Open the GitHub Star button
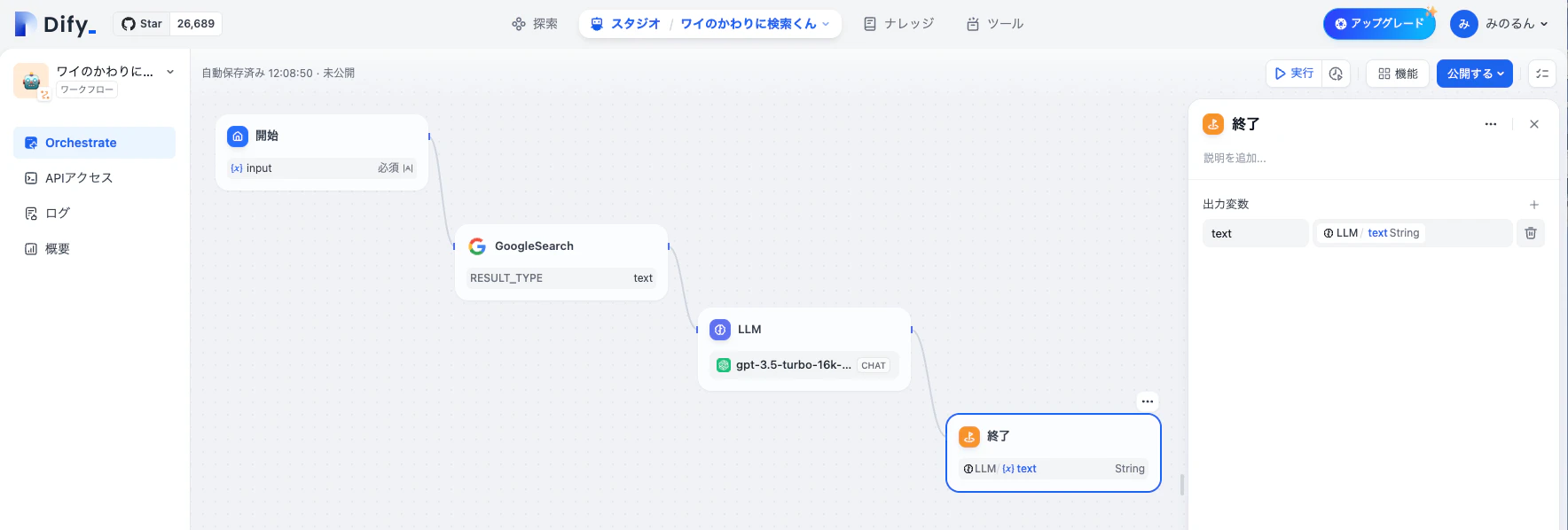 142,24
